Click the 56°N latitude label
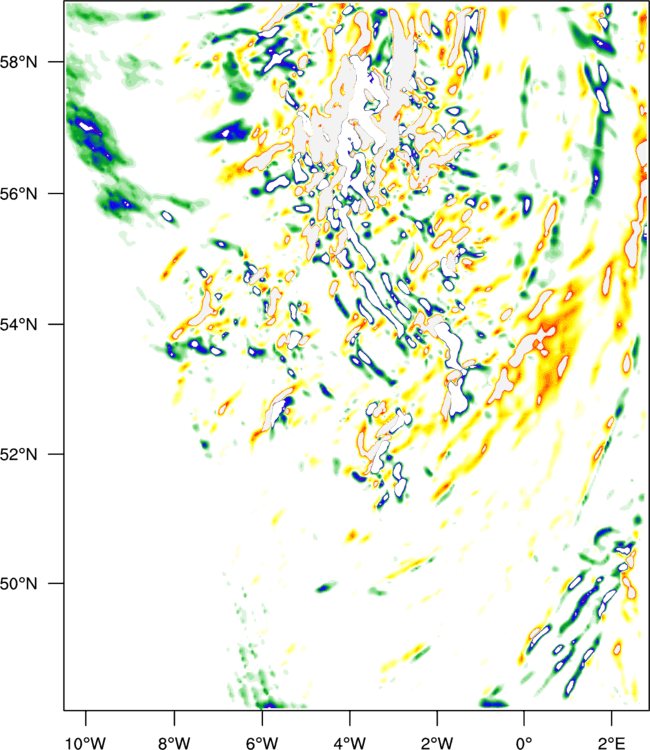This screenshot has width=650, height=750. (x=19, y=194)
